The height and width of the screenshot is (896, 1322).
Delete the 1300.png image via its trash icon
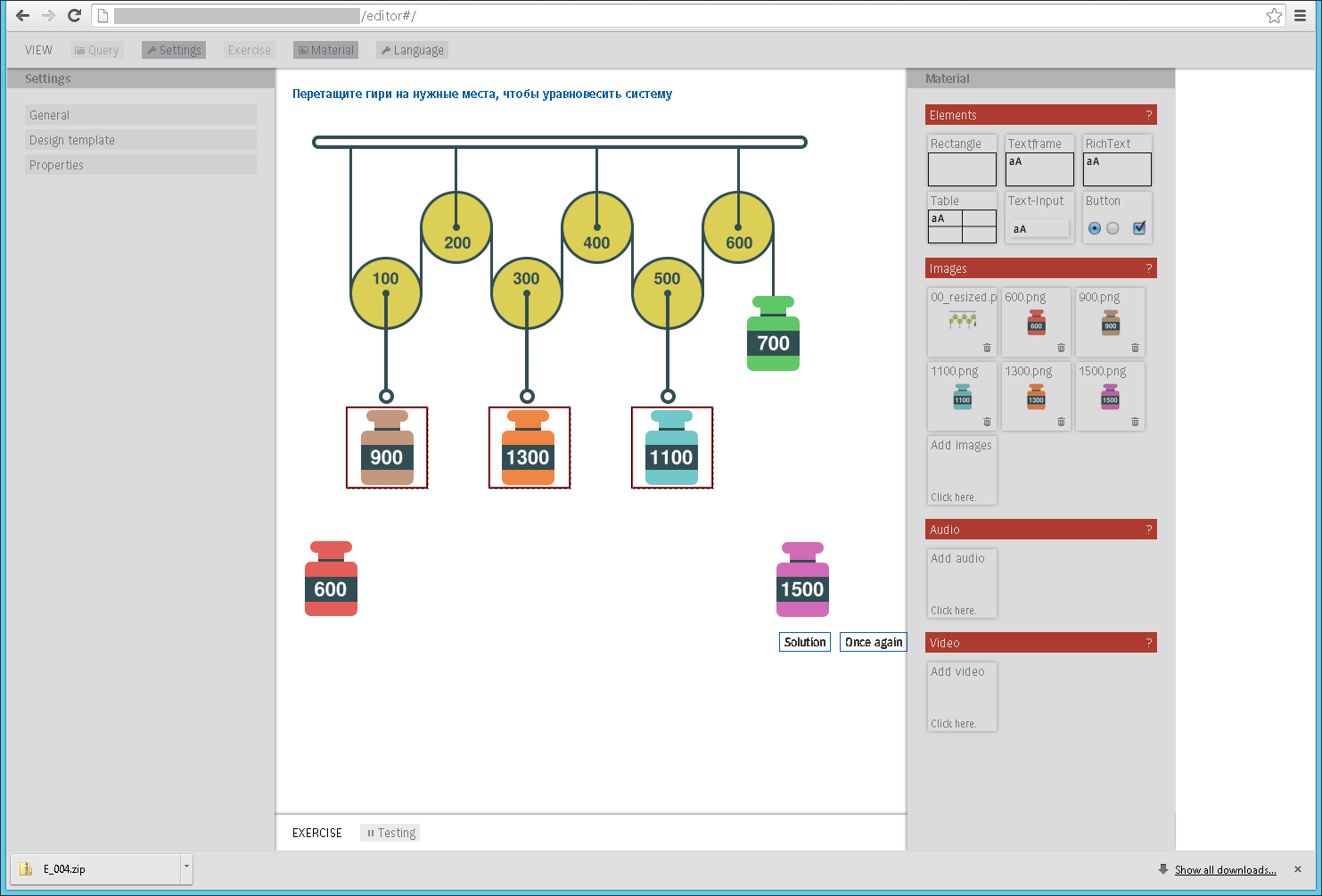(x=1061, y=422)
